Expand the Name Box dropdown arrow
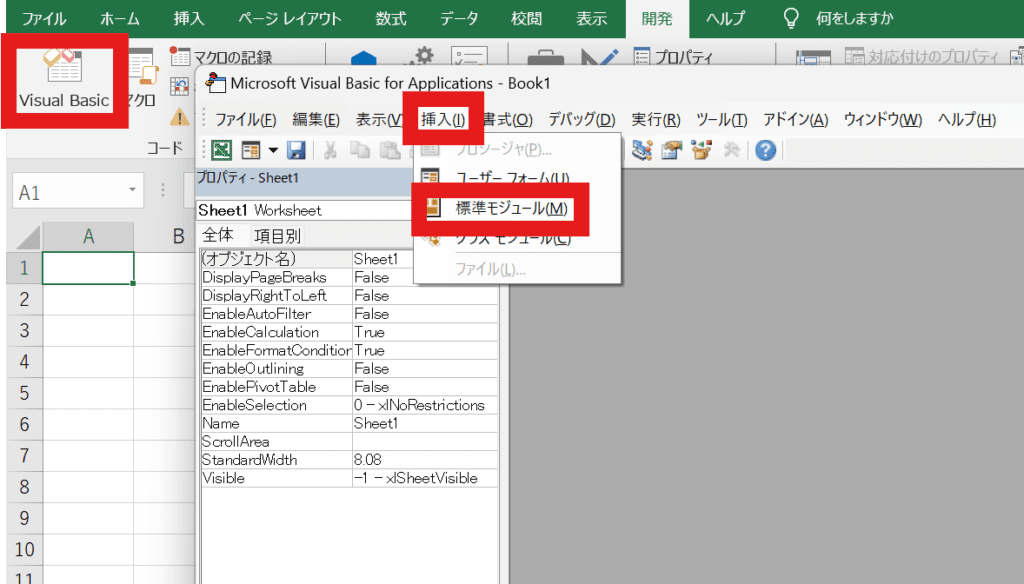This screenshot has width=1024, height=584. pos(132,192)
